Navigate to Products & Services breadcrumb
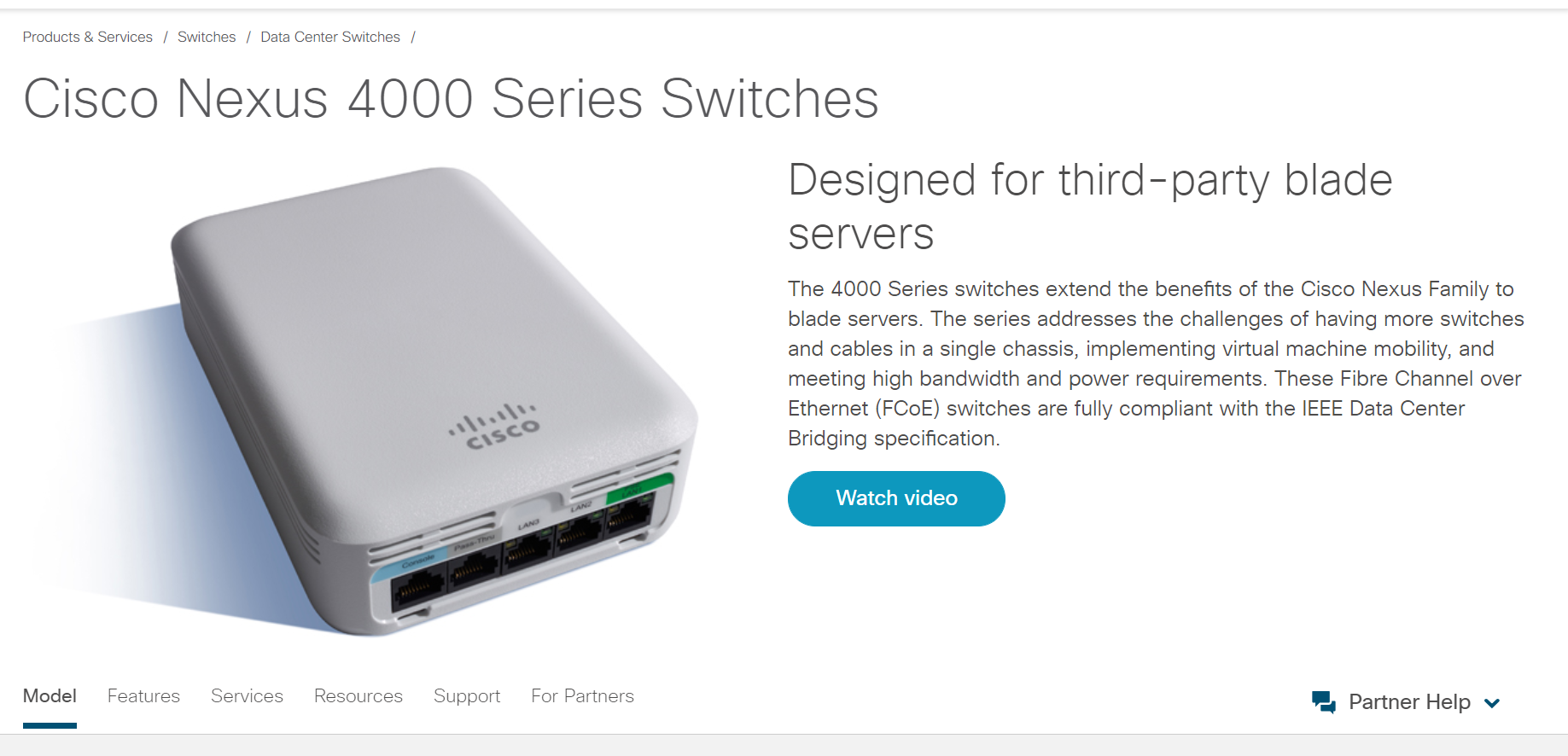This screenshot has height=756, width=1568. click(88, 37)
